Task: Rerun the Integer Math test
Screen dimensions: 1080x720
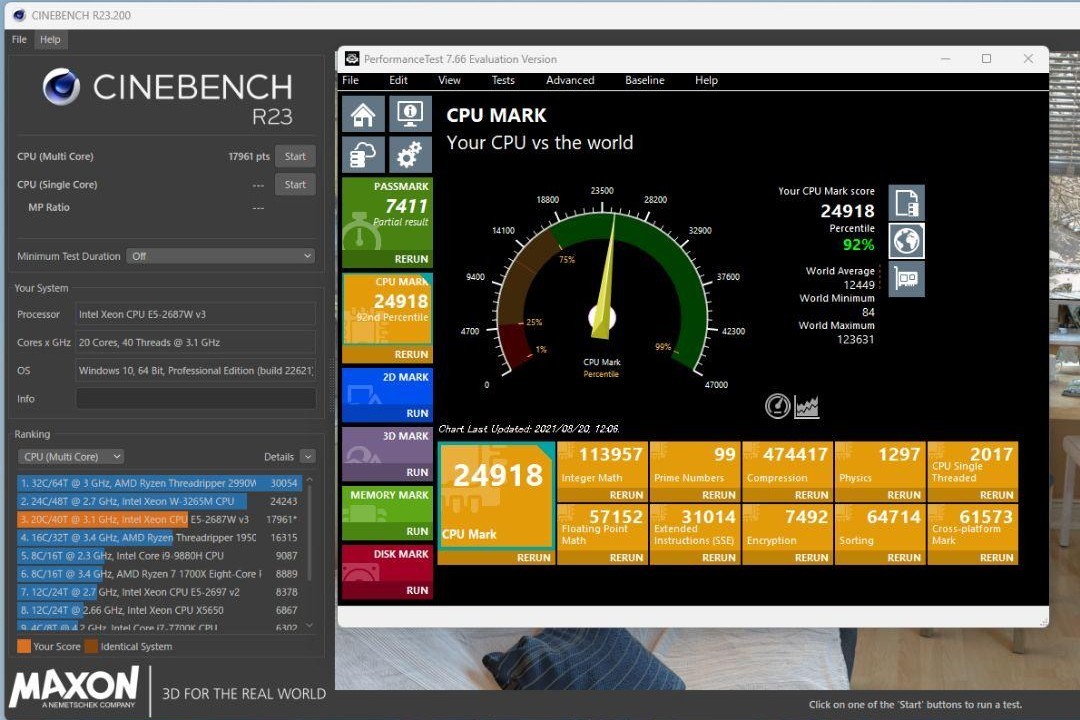Action: [x=626, y=495]
